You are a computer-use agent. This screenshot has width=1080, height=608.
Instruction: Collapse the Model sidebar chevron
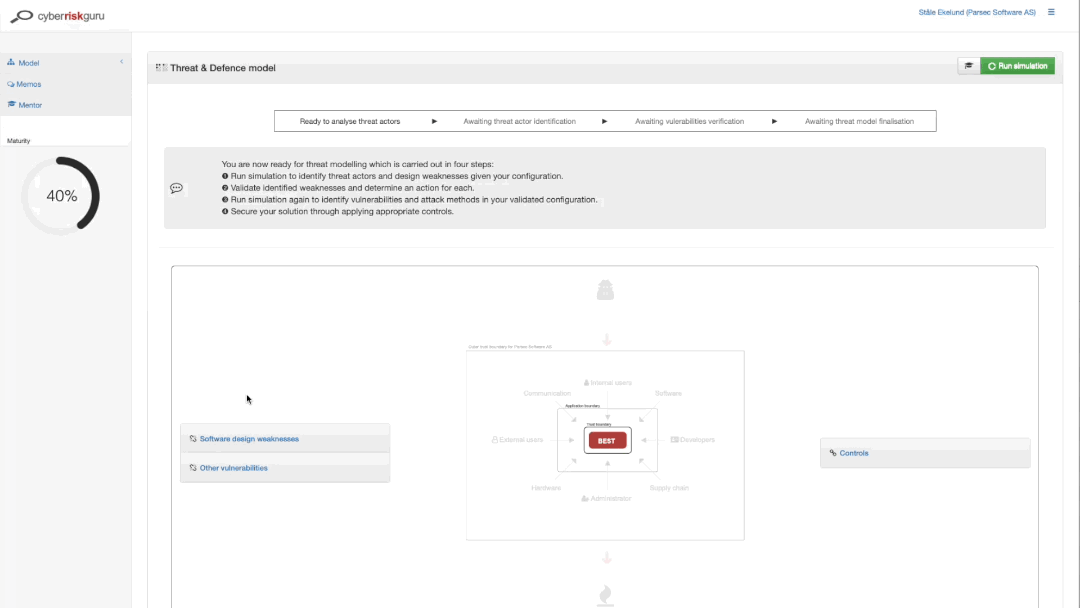click(121, 62)
